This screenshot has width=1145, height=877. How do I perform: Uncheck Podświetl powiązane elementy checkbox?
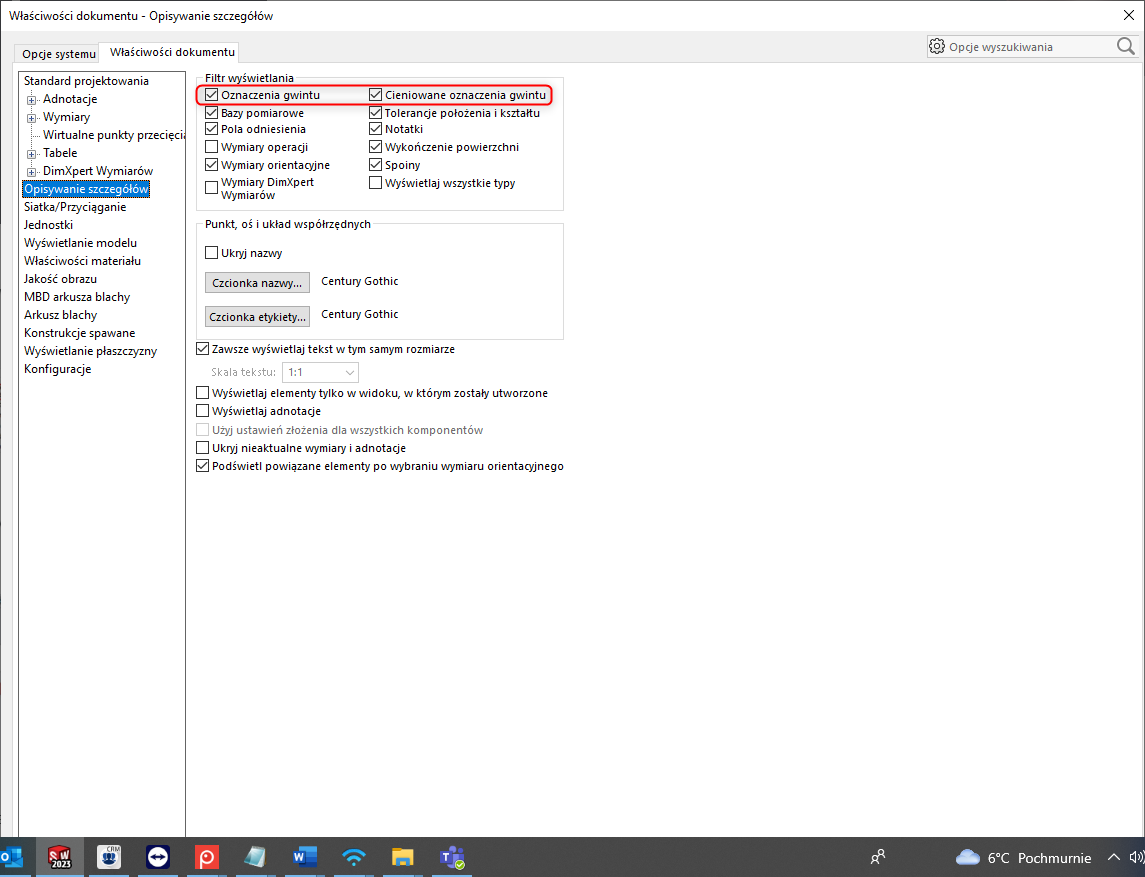pyautogui.click(x=203, y=466)
